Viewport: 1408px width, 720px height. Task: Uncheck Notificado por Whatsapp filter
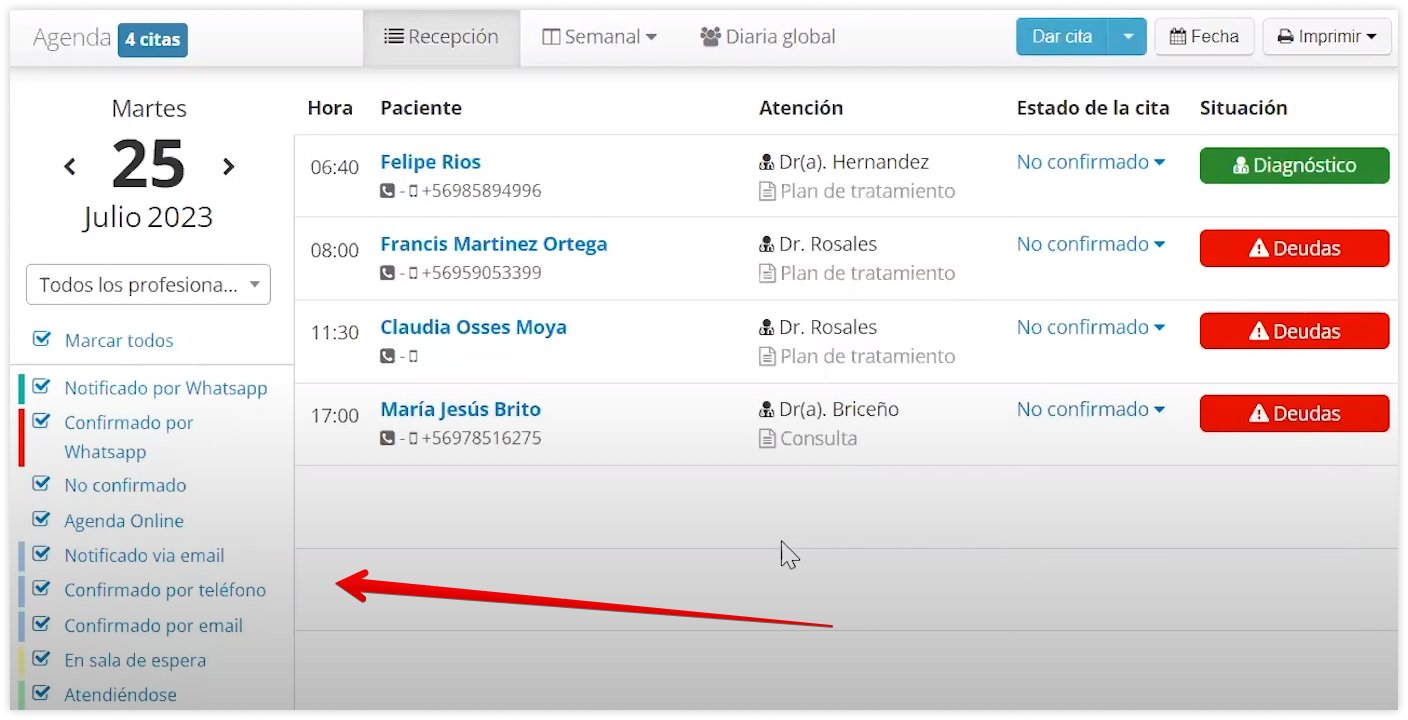click(41, 386)
